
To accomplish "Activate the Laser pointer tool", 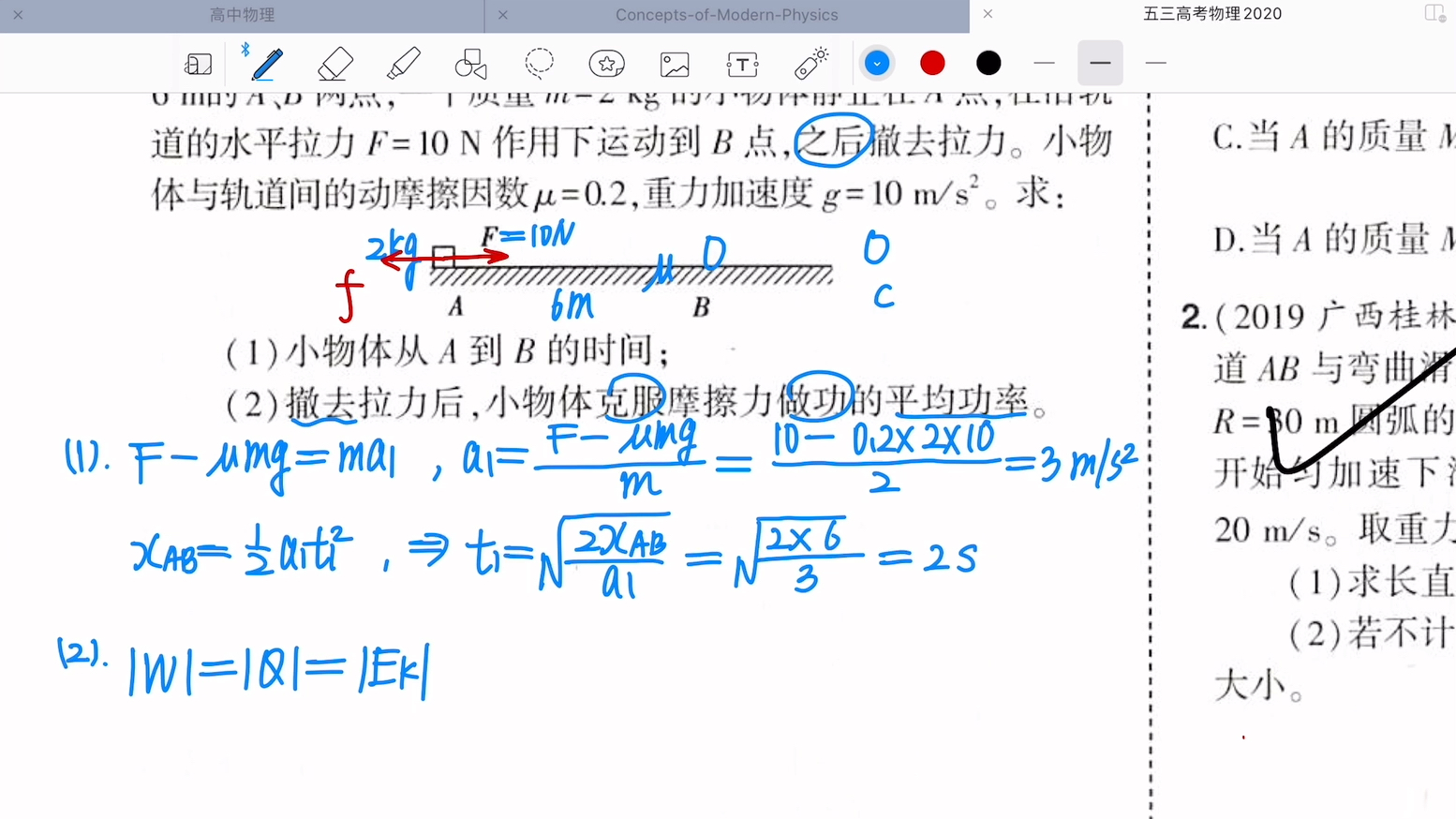I will 810,63.
